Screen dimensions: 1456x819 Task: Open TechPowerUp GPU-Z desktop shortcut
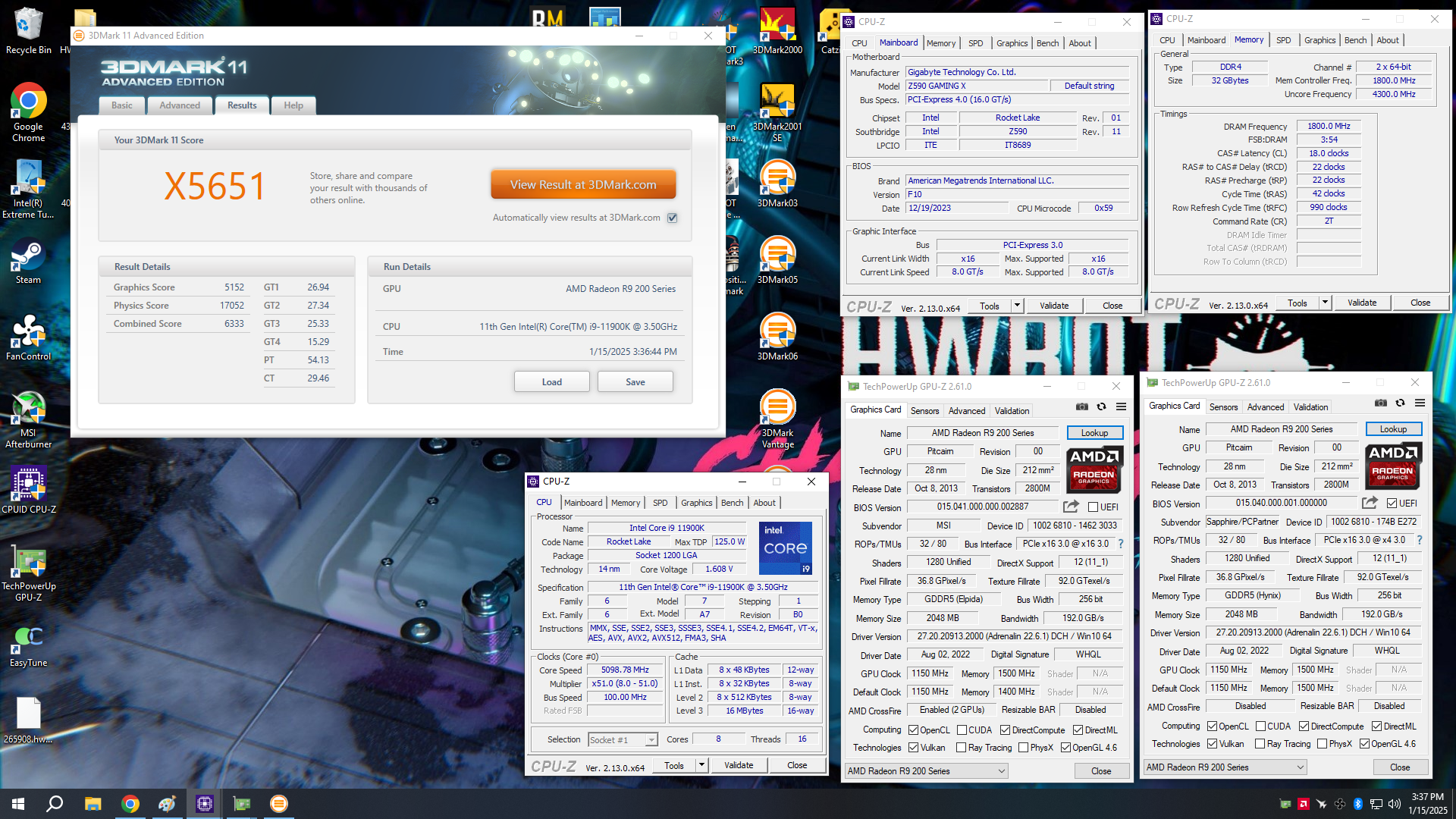pos(28,573)
